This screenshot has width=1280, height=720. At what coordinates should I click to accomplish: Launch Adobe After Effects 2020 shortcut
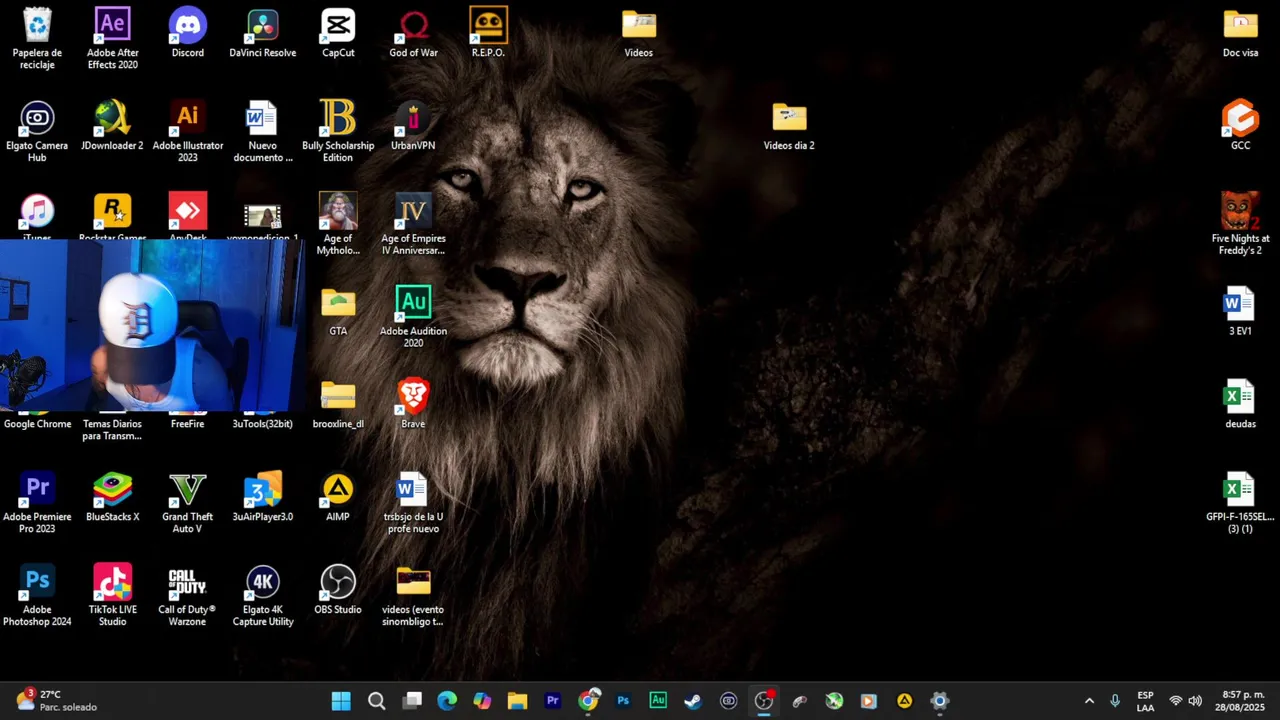click(112, 38)
